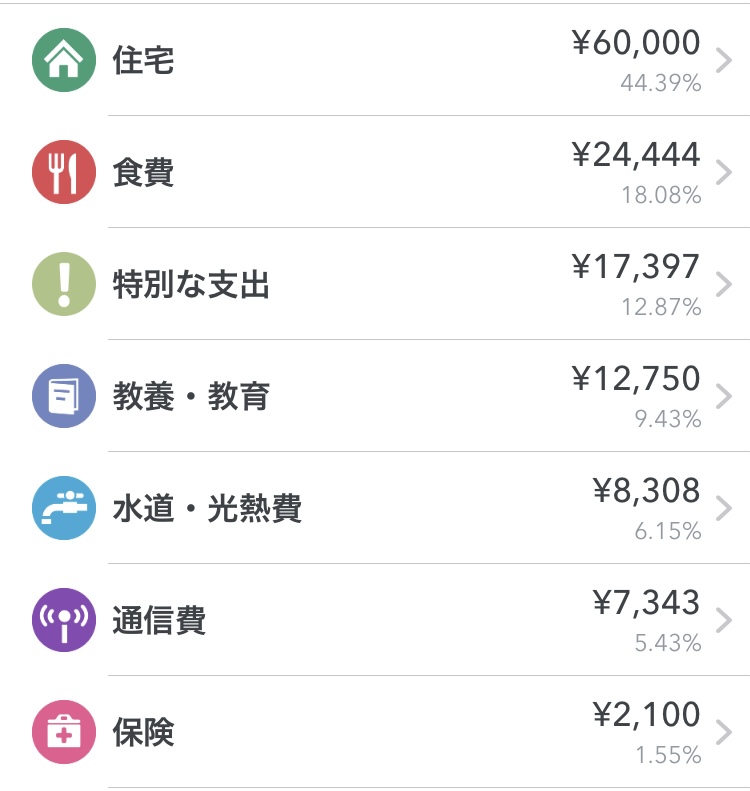Tap the red fork-and-knife 食費 icon
The image size is (750, 791).
64,172
